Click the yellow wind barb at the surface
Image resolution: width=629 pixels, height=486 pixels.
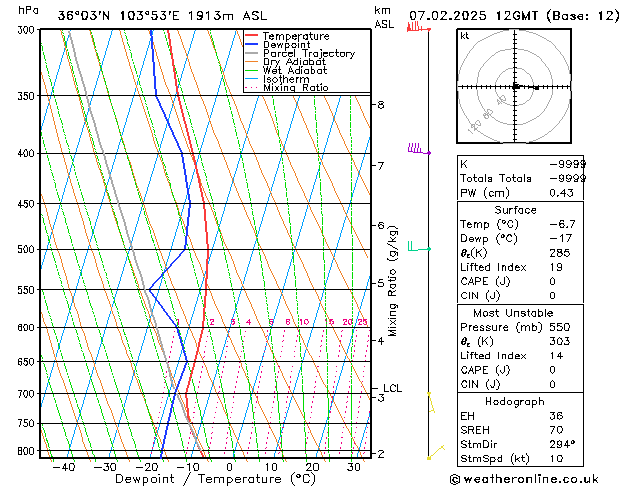(436, 452)
